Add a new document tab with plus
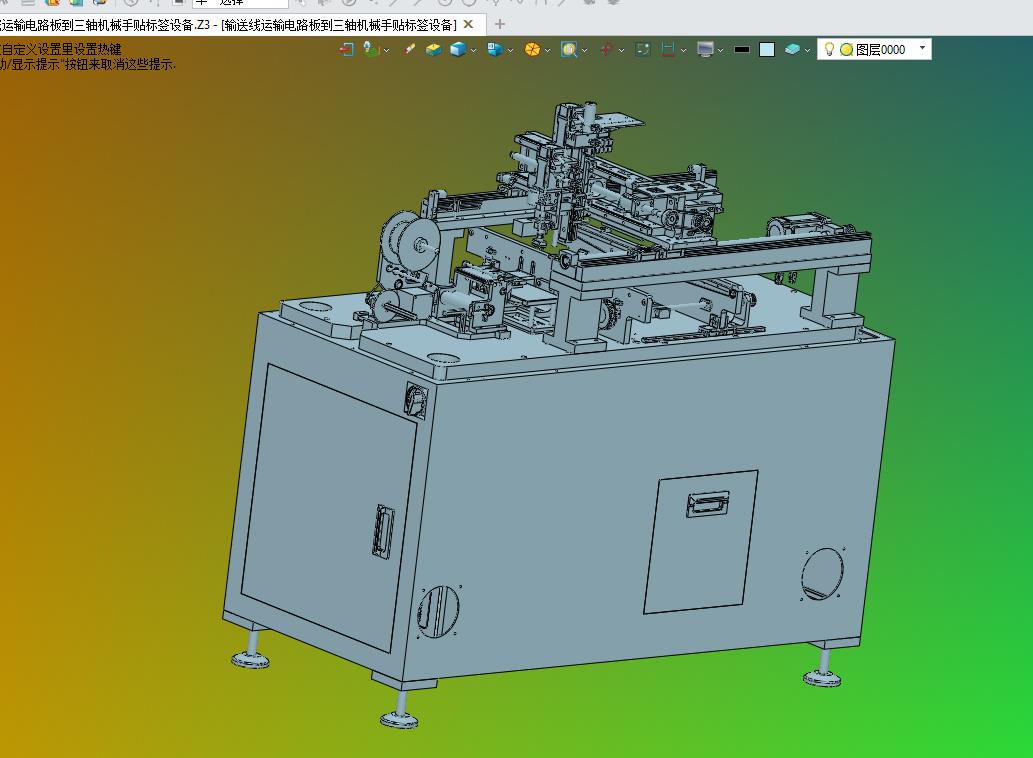Screen dimensions: 1033x758 point(500,24)
